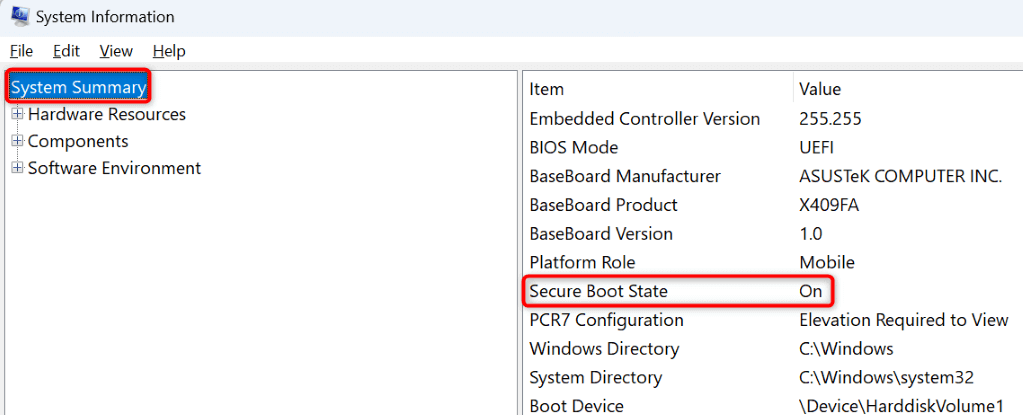
Task: Select the Windows Directory row
Action: tap(604, 349)
